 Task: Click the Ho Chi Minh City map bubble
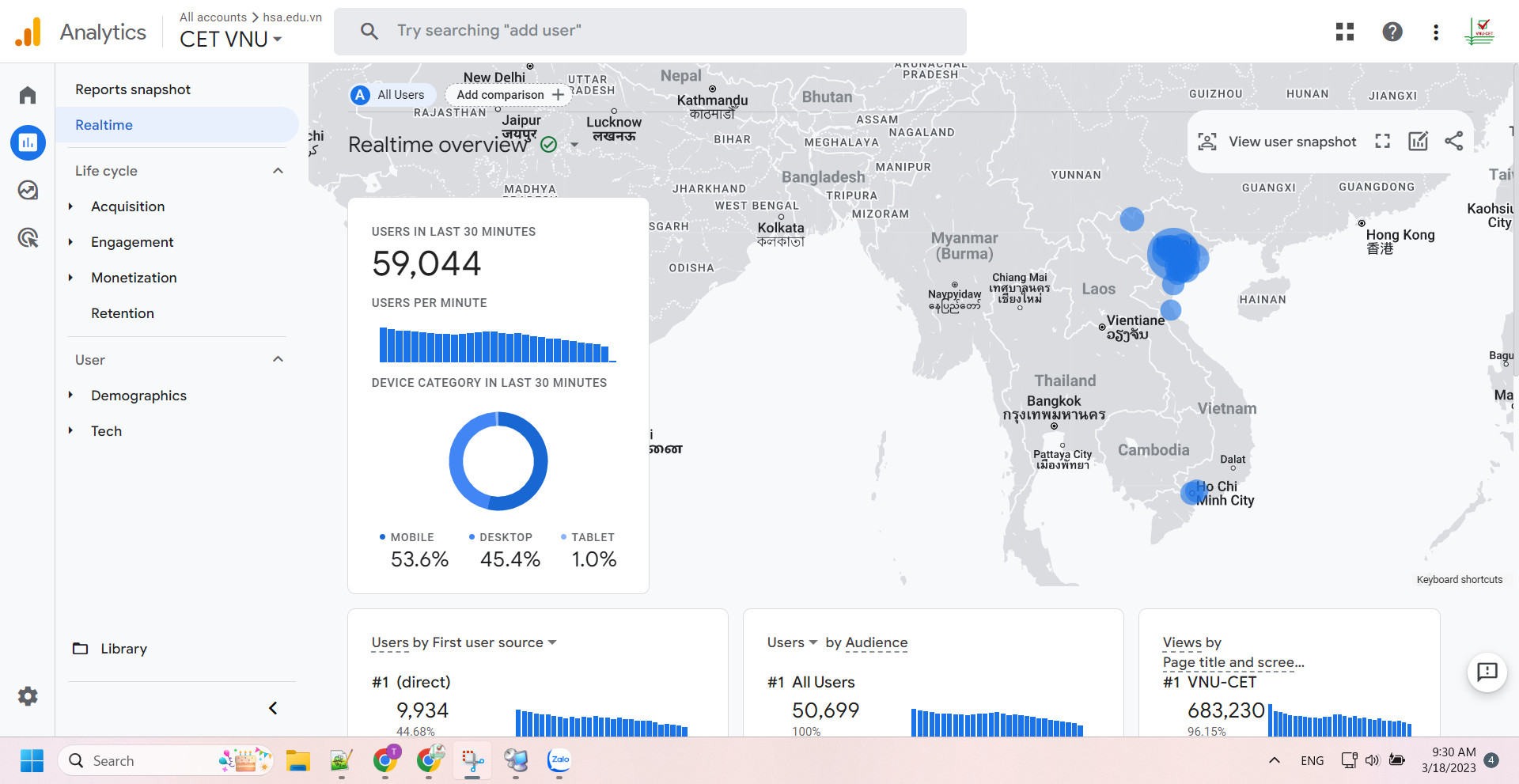(1193, 492)
